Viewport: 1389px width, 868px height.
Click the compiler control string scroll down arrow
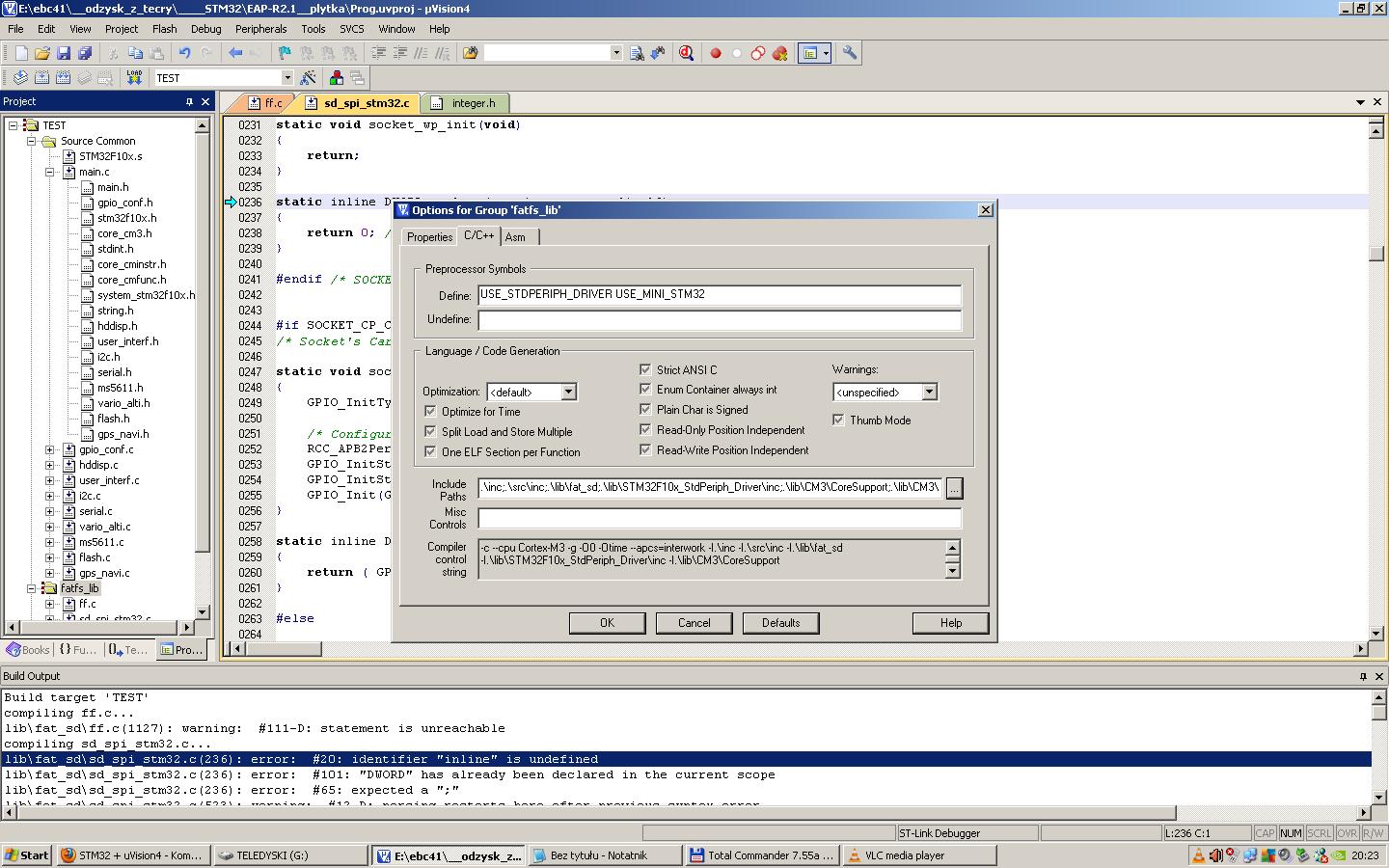952,570
